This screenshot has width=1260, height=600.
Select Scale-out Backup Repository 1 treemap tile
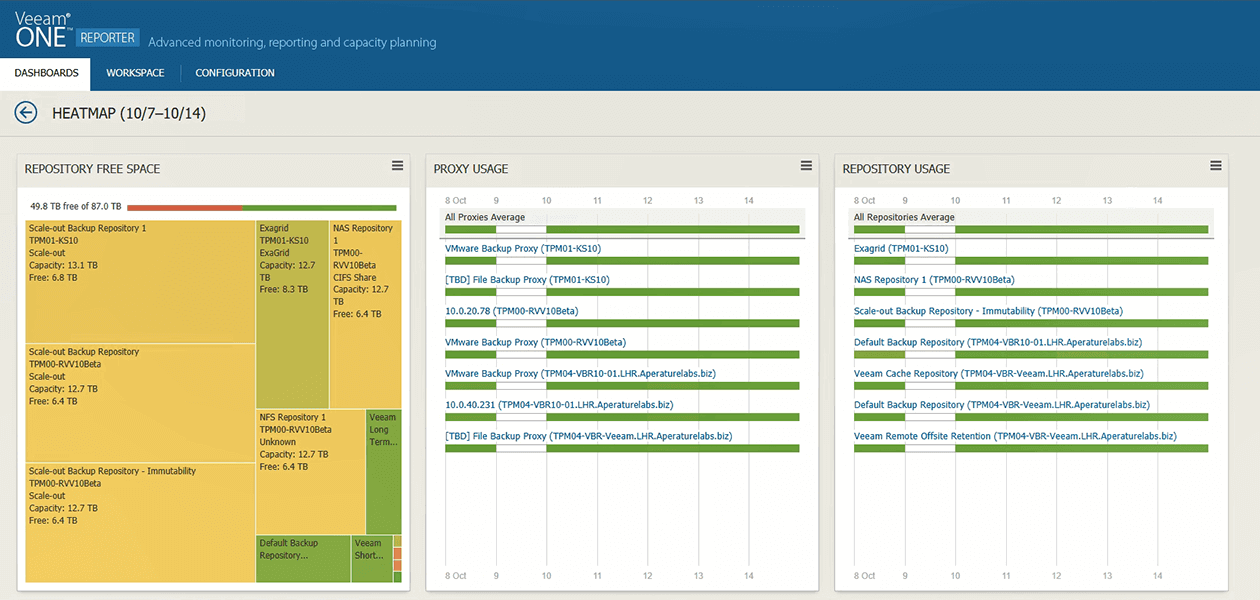coord(140,282)
